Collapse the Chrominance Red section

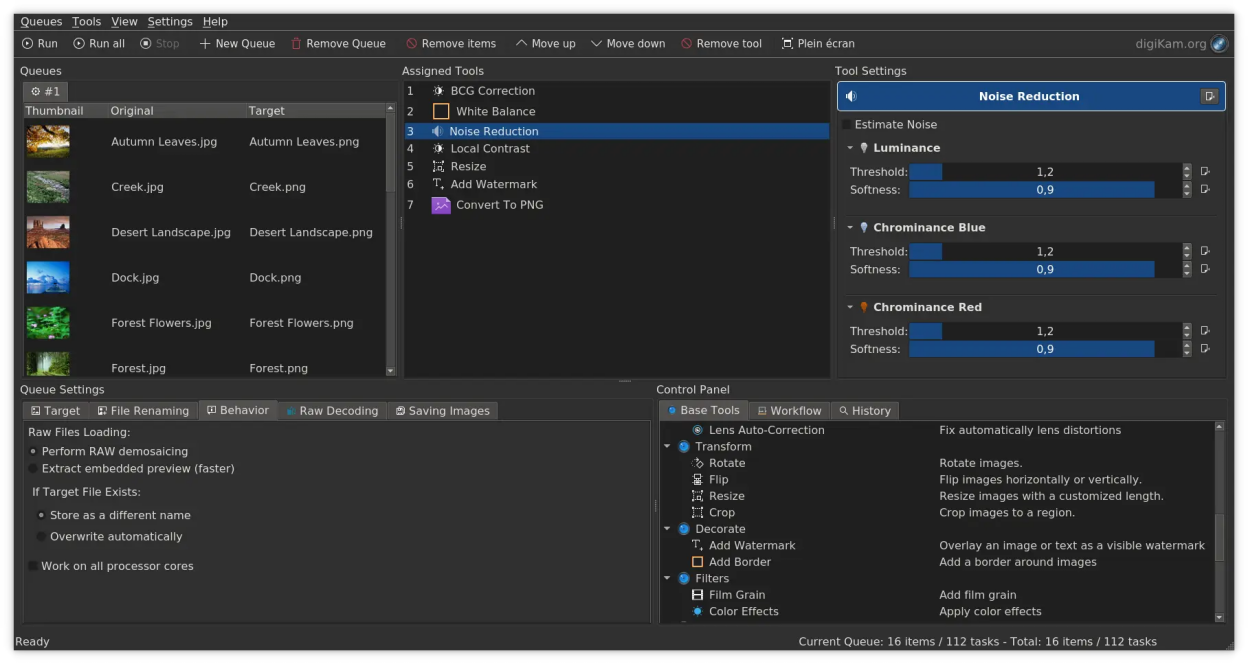[x=850, y=308]
